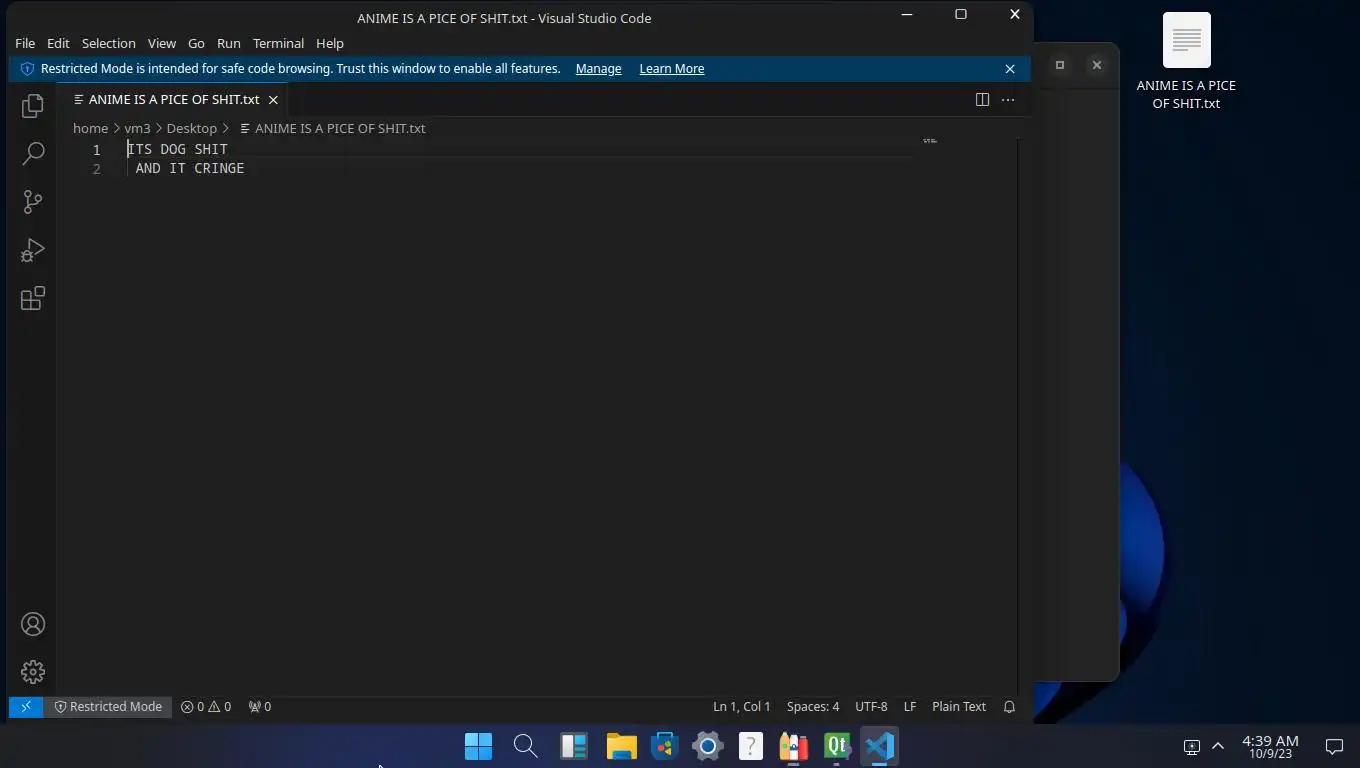1360x768 pixels.
Task: Maximize the background window behind VS Code
Action: pos(1060,65)
